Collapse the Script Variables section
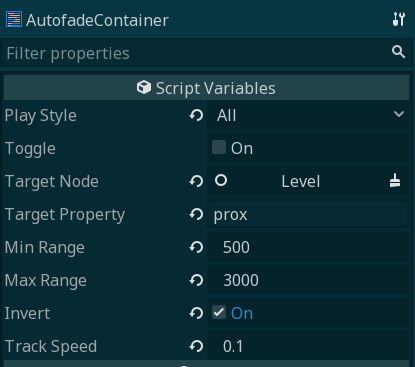Viewport: 415px width, 367px height. (x=206, y=88)
